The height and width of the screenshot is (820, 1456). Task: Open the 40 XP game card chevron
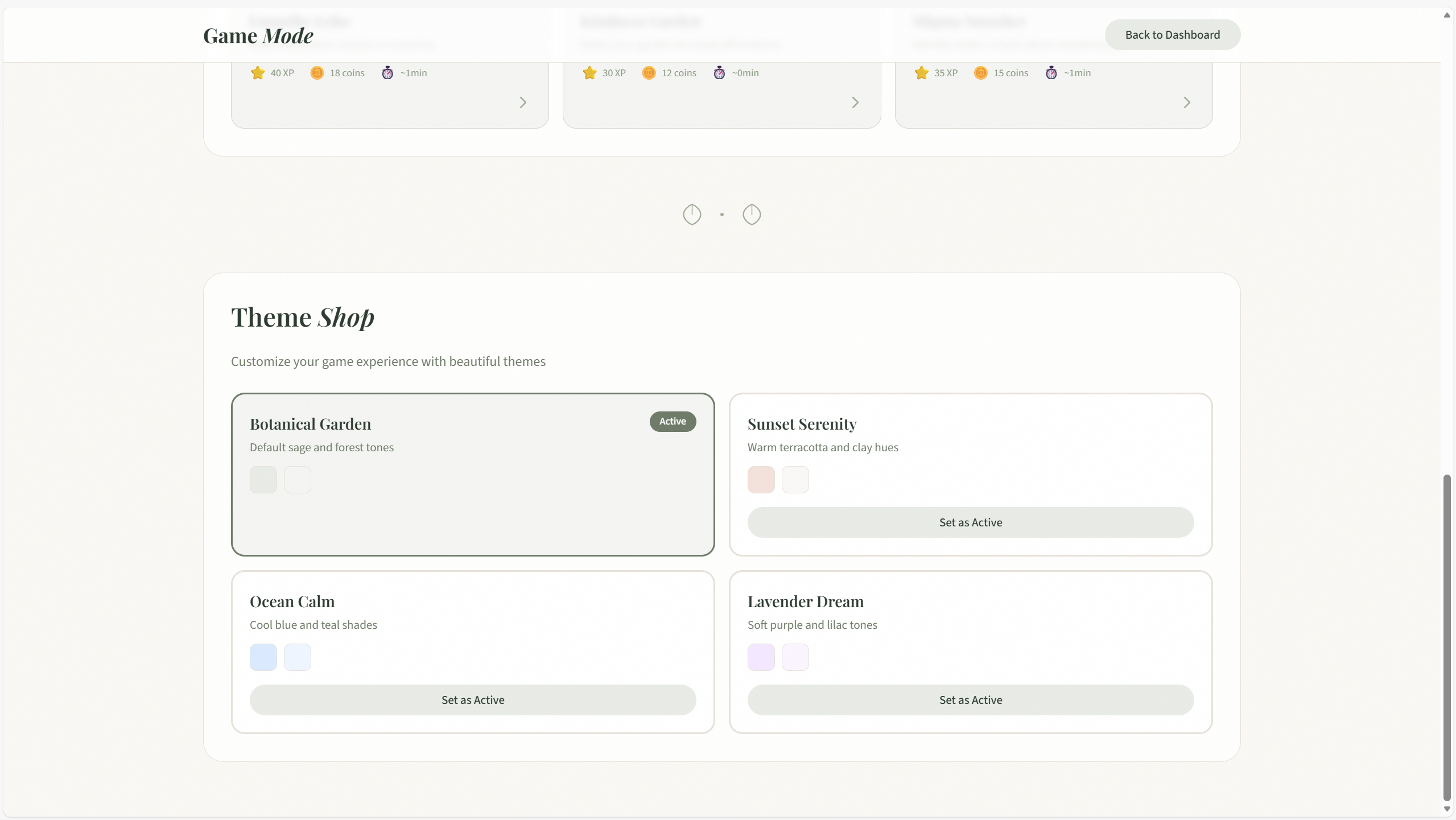tap(523, 102)
